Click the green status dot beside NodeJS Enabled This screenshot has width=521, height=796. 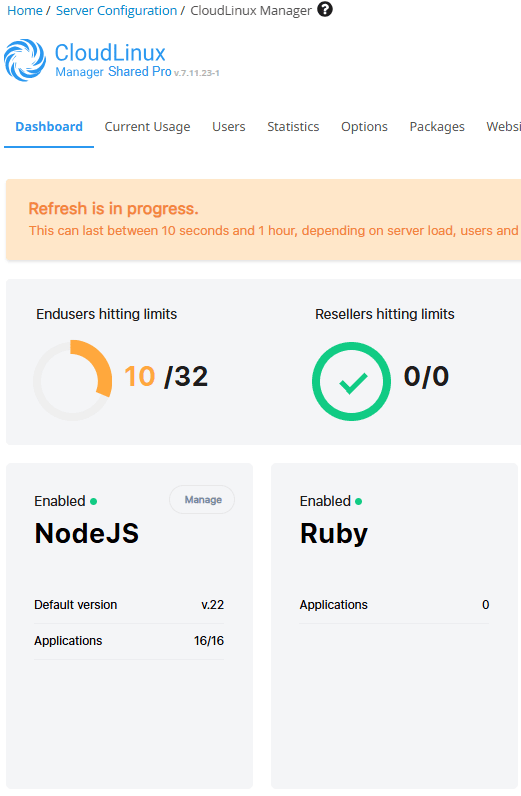[x=93, y=502]
